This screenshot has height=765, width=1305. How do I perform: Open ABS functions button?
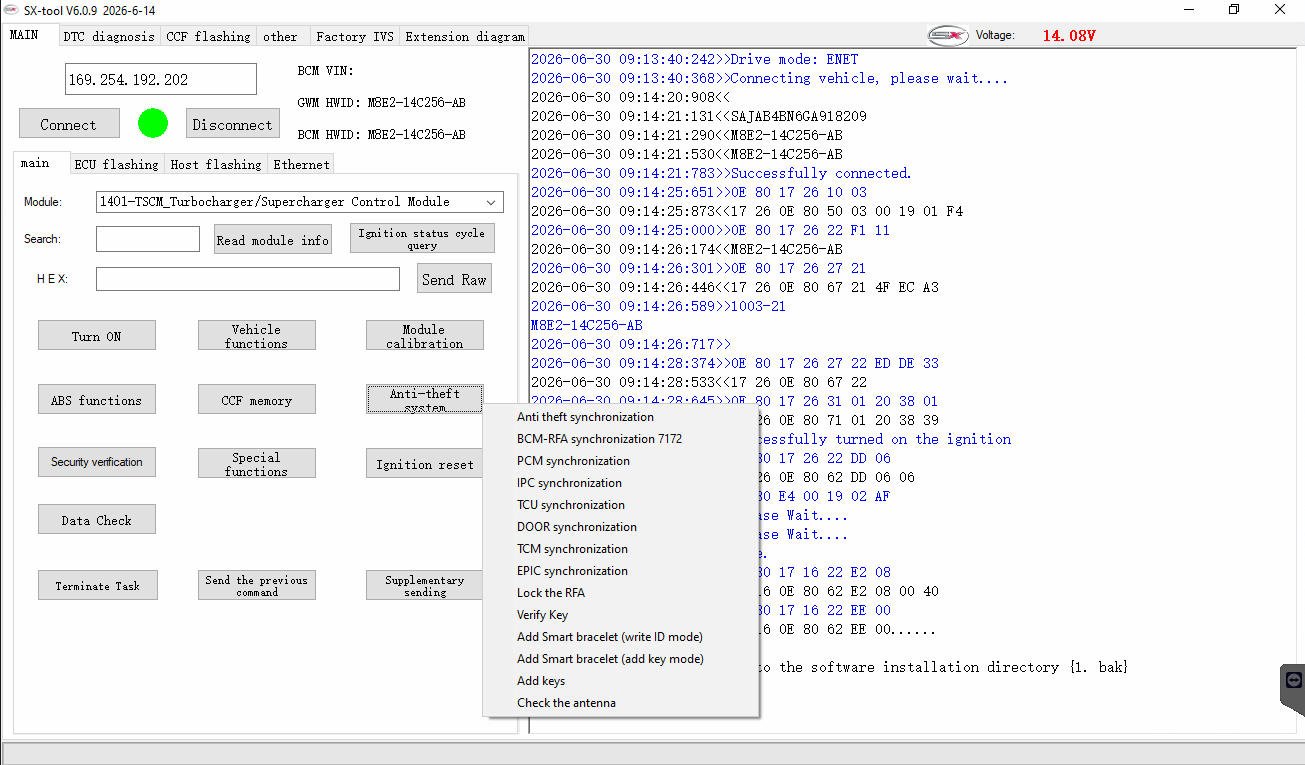(97, 400)
